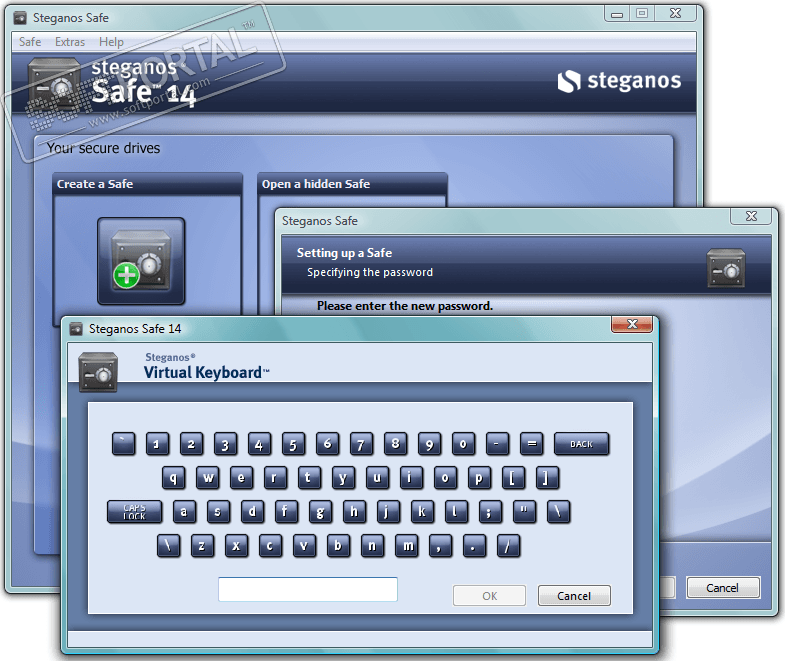785x661 pixels.
Task: Select the l key
Action: coord(457,512)
